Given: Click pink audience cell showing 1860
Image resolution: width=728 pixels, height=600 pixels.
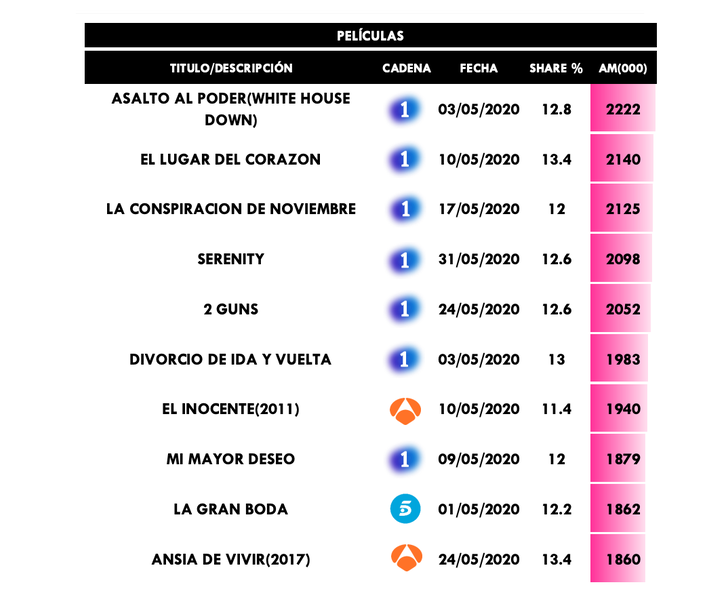Looking at the screenshot, I should click(622, 559).
